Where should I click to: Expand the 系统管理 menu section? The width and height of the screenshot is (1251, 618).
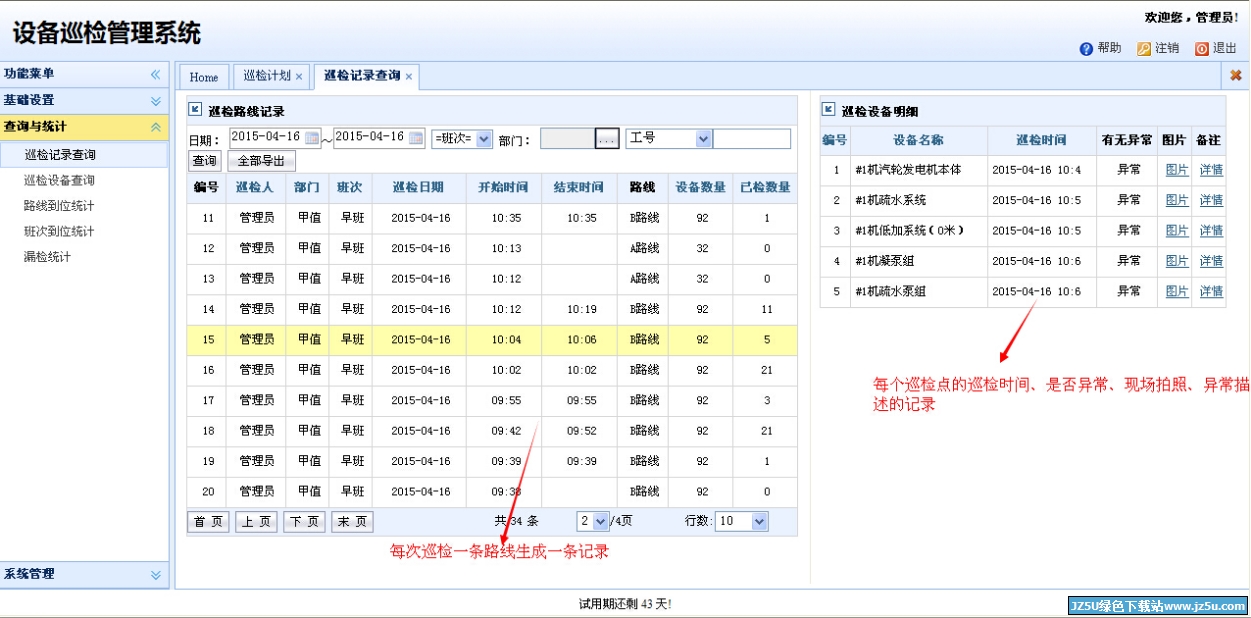pyautogui.click(x=156, y=575)
